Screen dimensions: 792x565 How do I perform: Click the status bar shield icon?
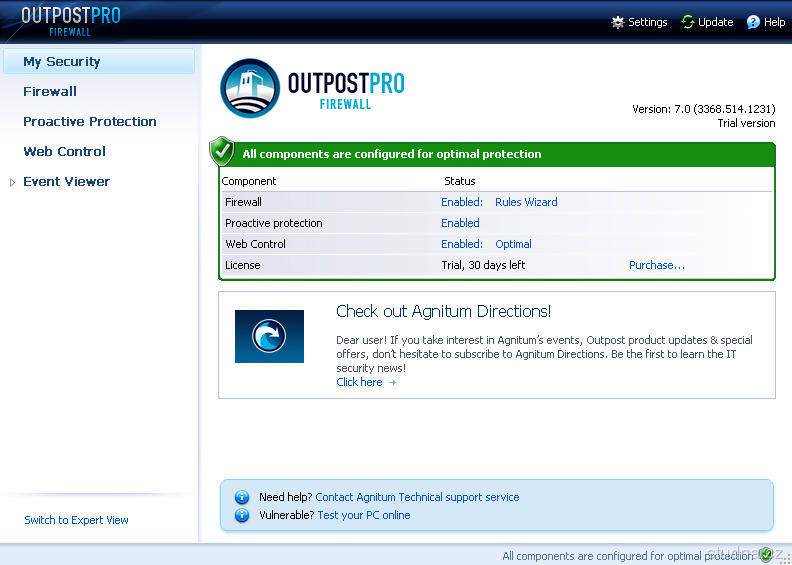(x=766, y=555)
